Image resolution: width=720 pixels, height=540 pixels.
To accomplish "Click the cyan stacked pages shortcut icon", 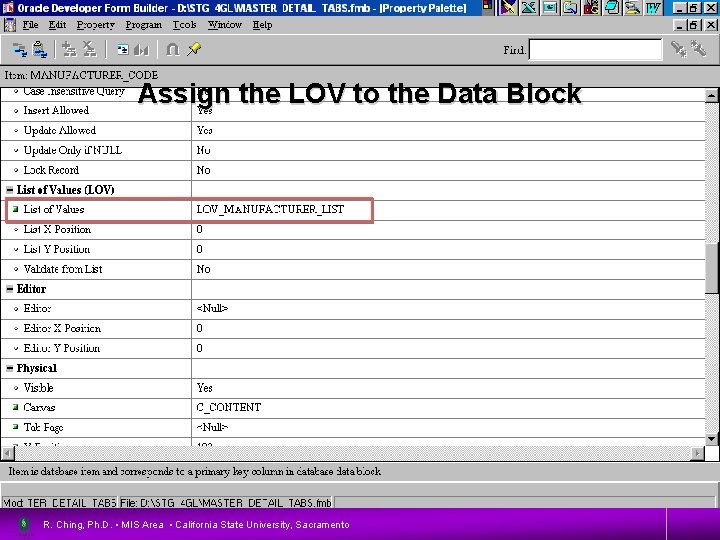I will (x=612, y=8).
